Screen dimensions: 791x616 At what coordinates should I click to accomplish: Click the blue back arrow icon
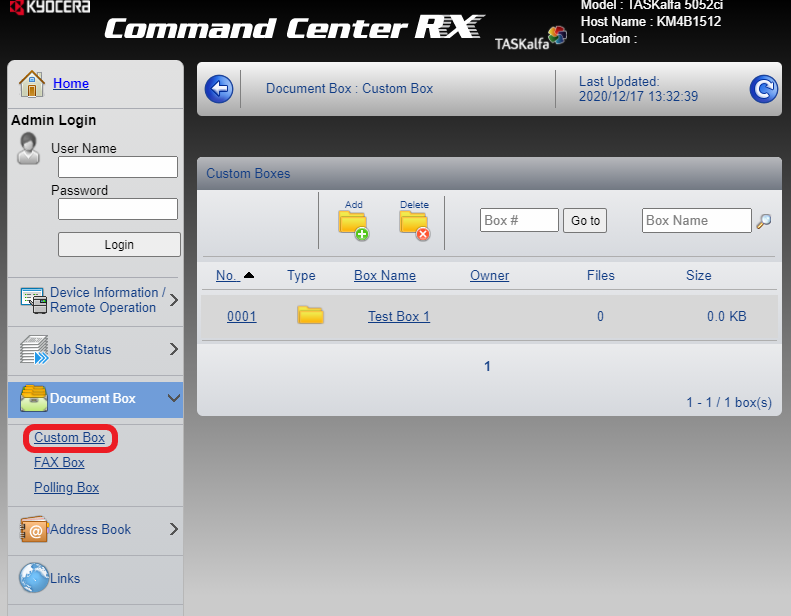[219, 89]
